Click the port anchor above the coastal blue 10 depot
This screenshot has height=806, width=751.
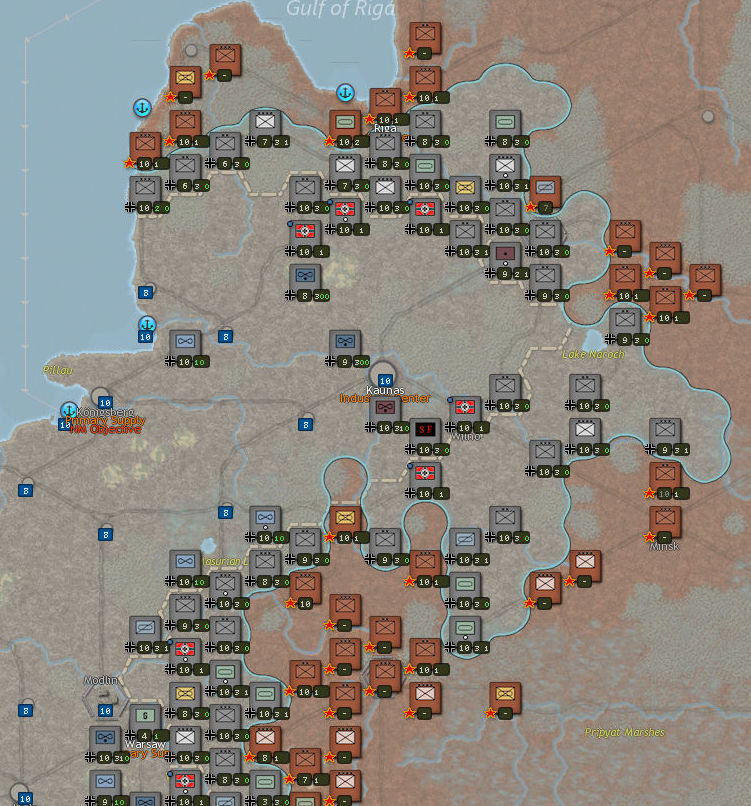(x=147, y=324)
